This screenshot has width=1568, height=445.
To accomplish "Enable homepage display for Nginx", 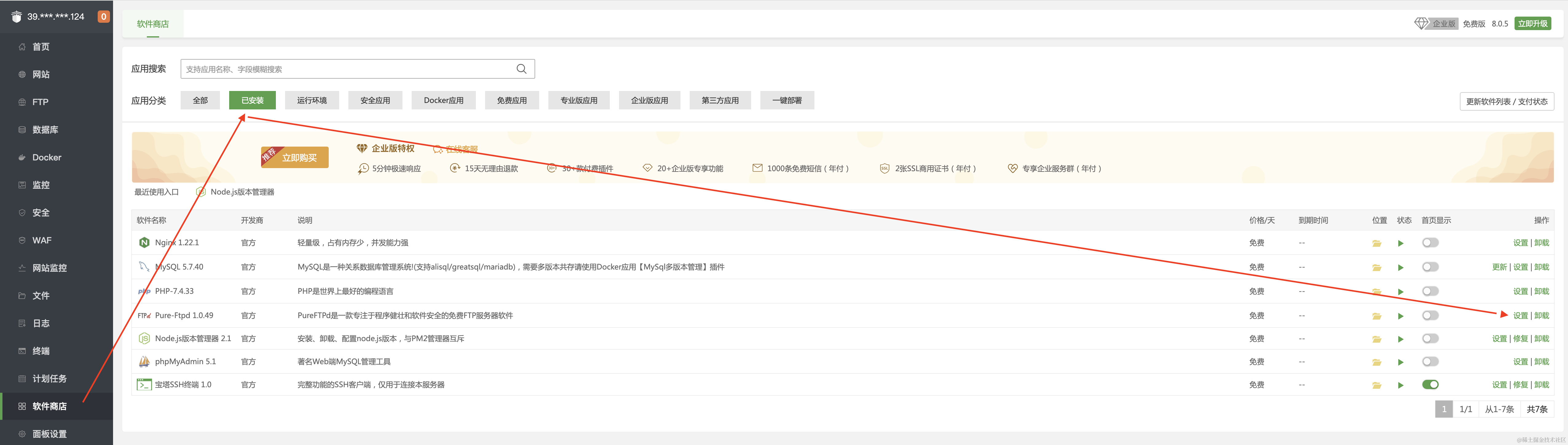I will (1430, 243).
